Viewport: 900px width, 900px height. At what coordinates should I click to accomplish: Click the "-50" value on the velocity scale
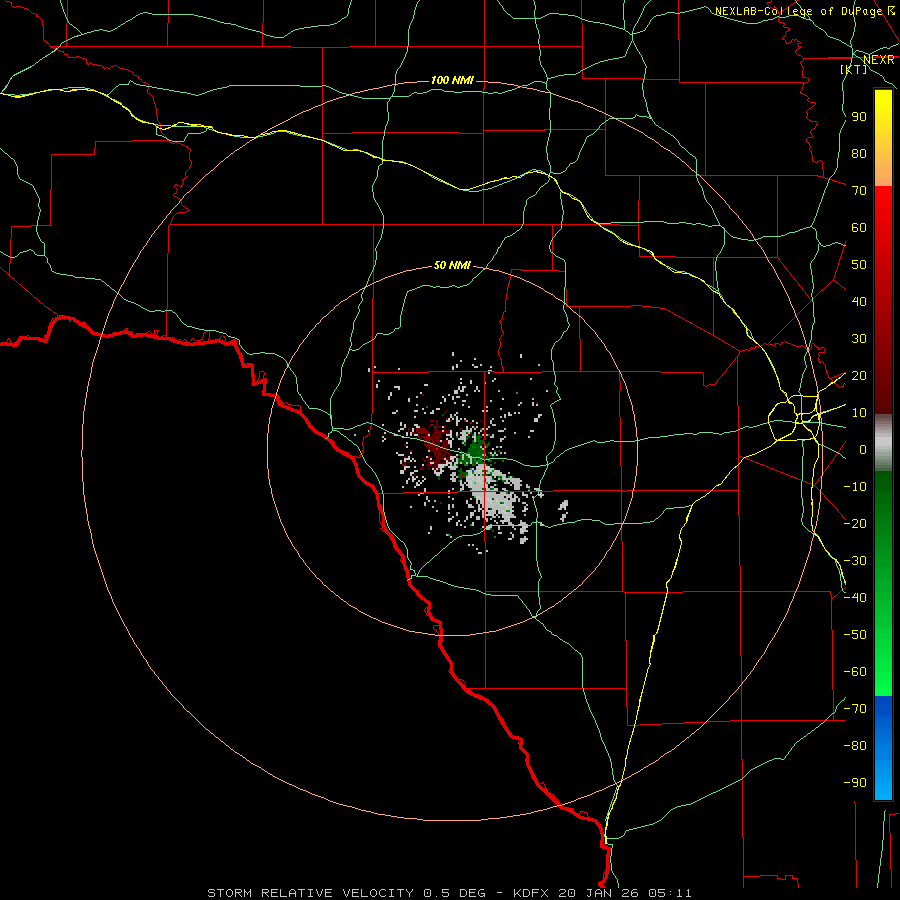(855, 635)
